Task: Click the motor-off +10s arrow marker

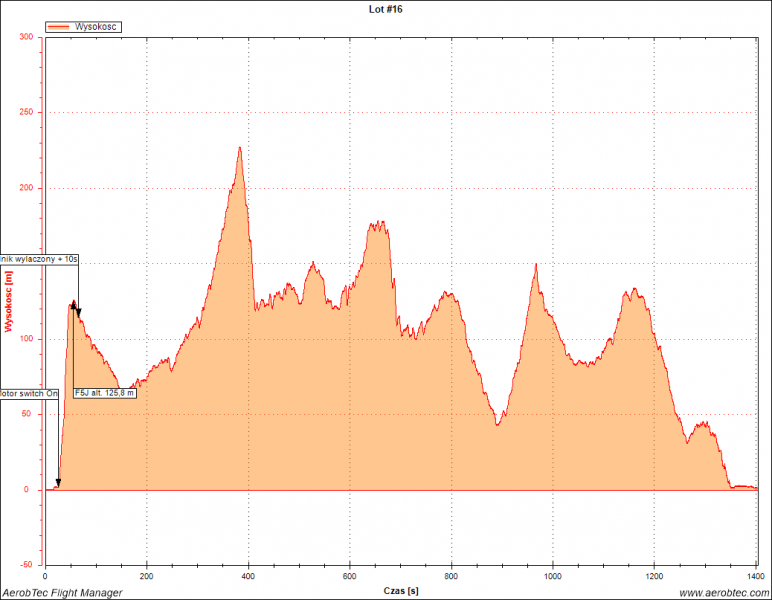Action: (79, 312)
